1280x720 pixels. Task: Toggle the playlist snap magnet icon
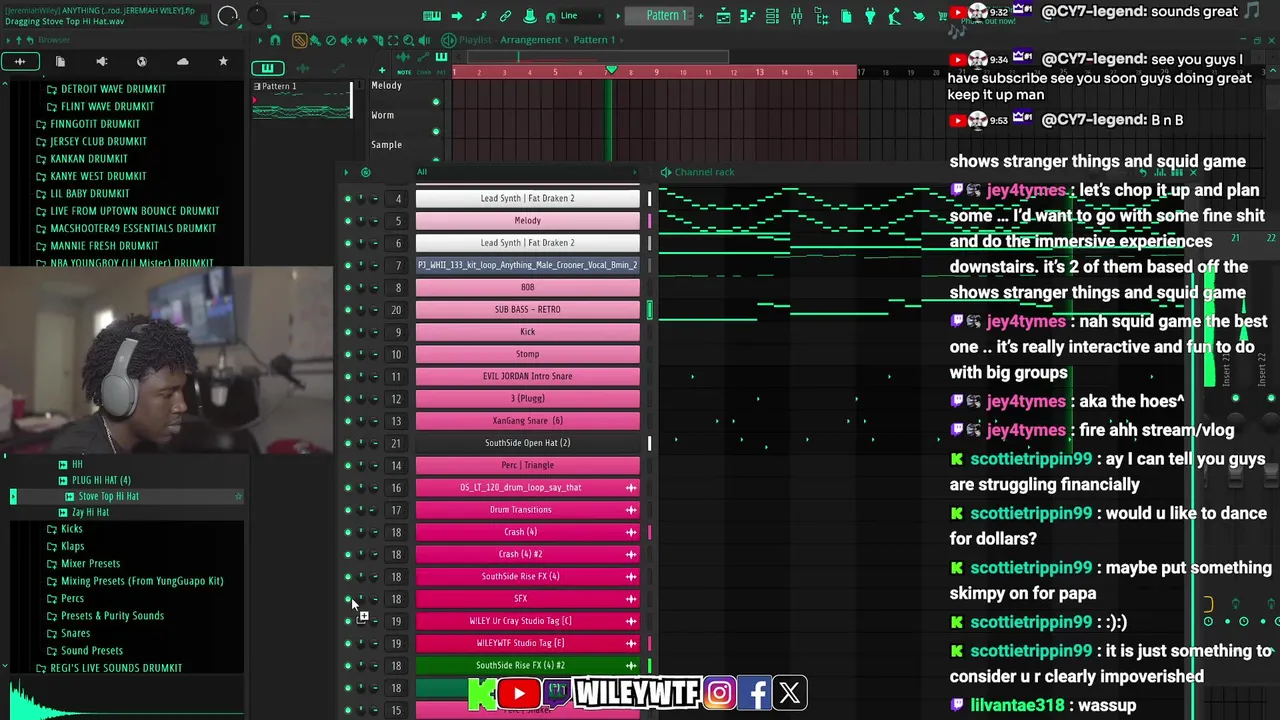tap(275, 40)
